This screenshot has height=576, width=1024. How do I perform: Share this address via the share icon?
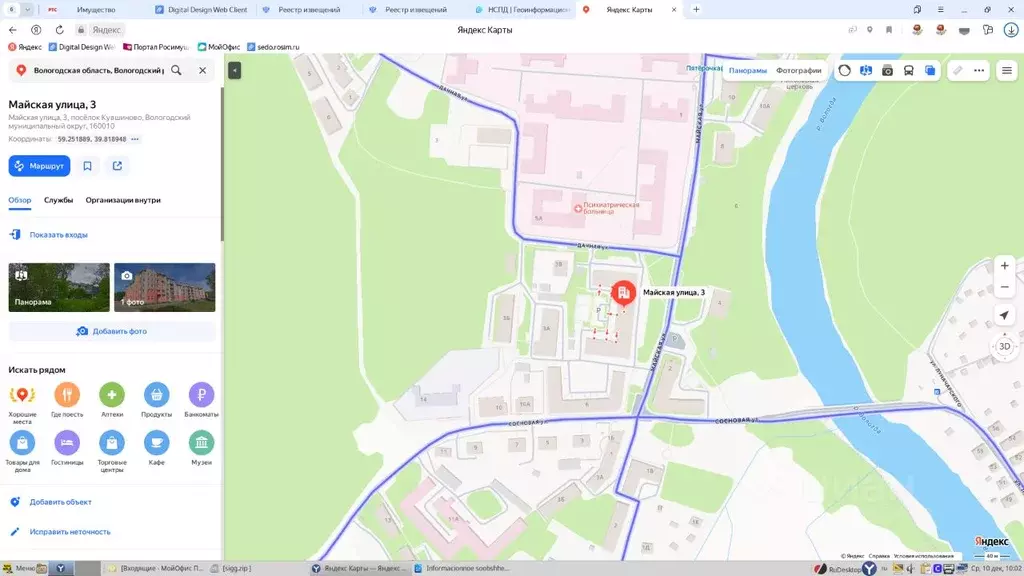pos(117,166)
